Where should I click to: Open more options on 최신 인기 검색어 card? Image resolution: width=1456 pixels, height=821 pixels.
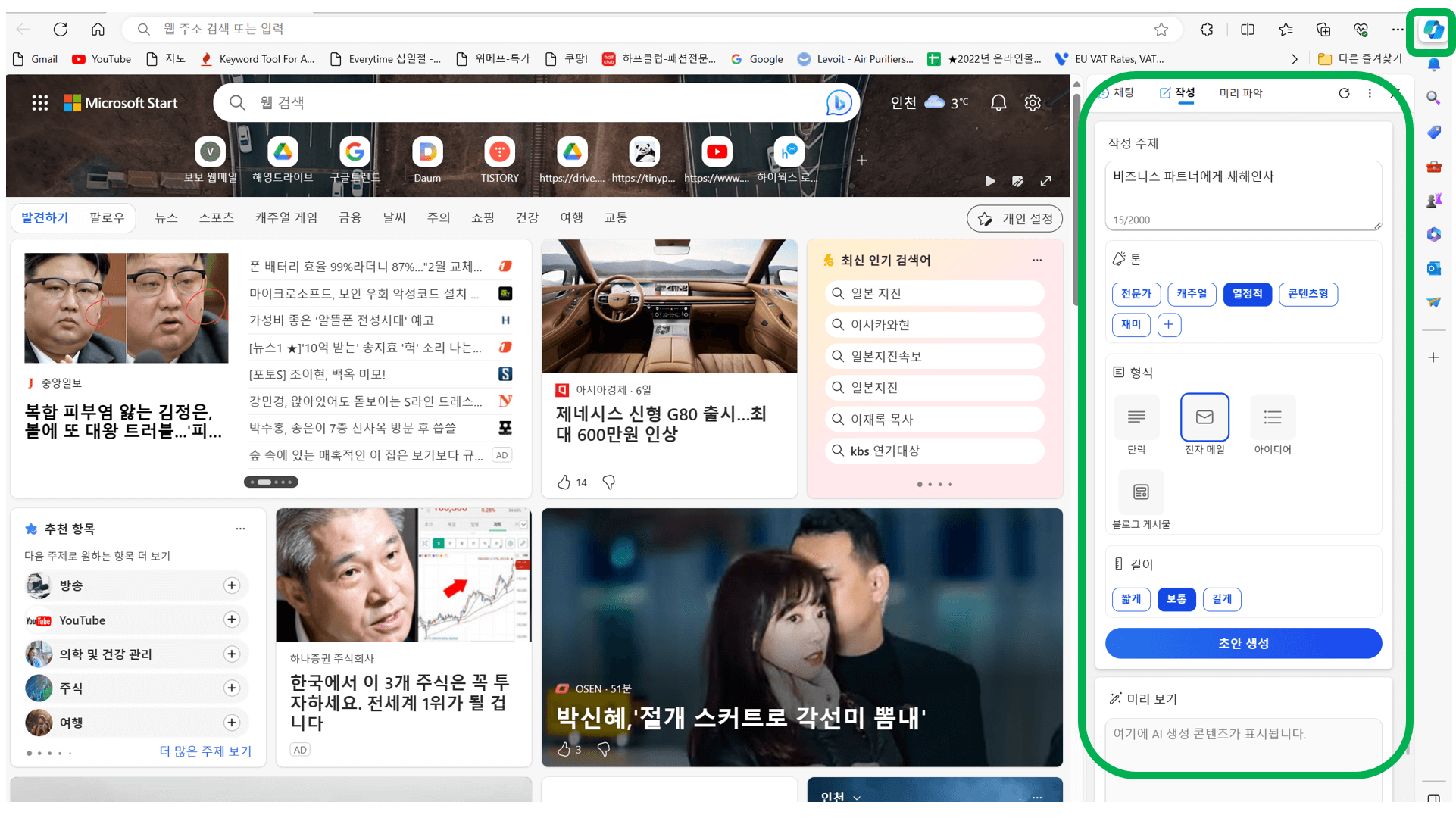(x=1037, y=261)
